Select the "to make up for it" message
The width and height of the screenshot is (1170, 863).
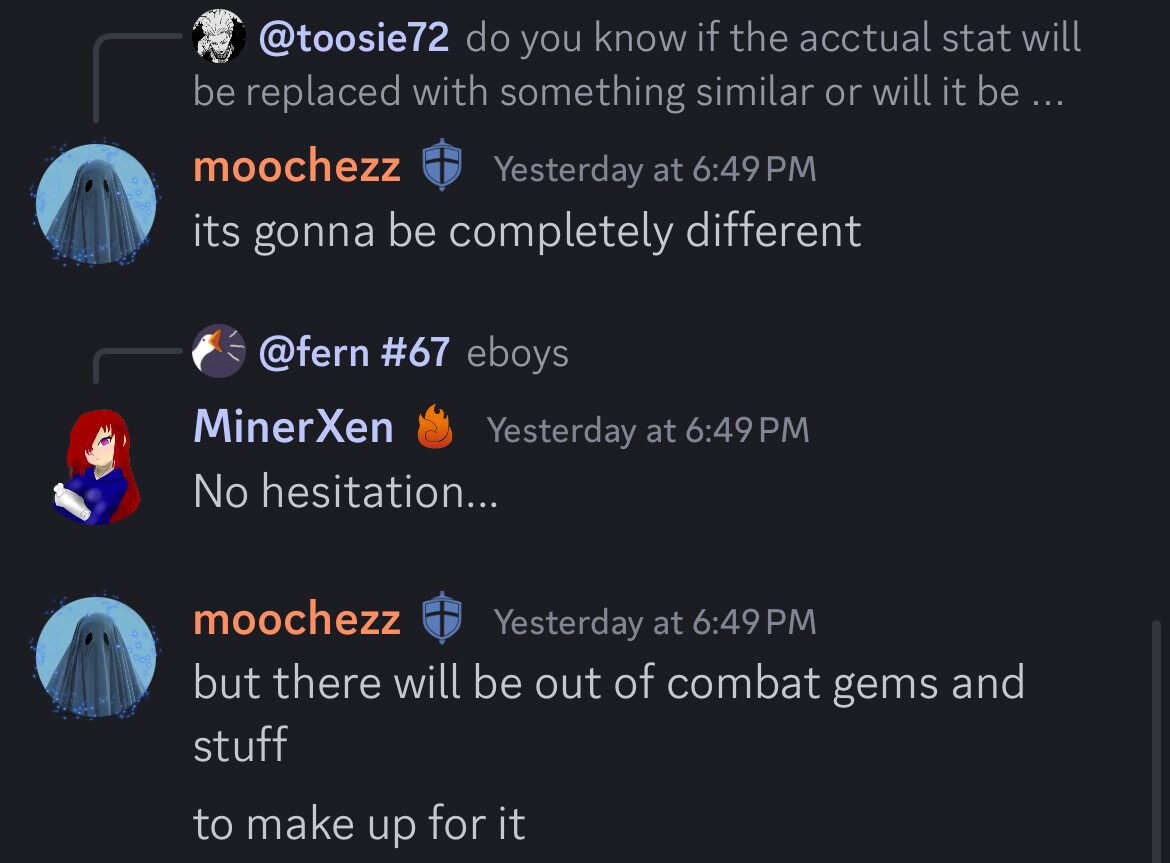click(359, 824)
